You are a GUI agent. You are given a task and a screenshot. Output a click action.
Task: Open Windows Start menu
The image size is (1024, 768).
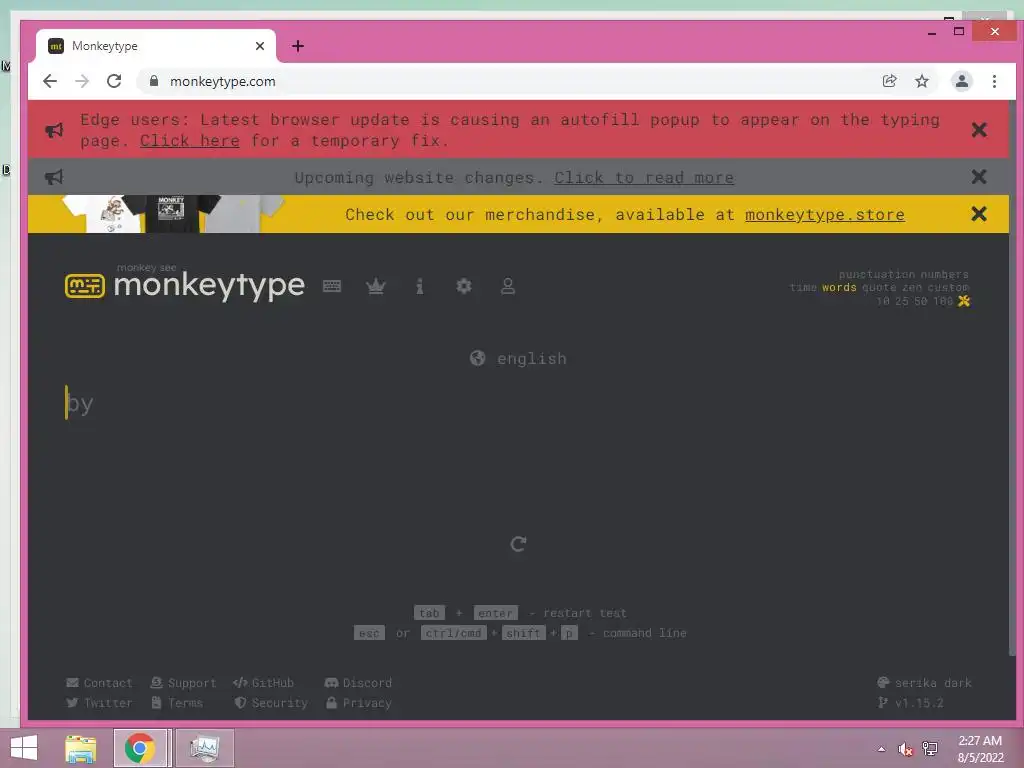[24, 748]
